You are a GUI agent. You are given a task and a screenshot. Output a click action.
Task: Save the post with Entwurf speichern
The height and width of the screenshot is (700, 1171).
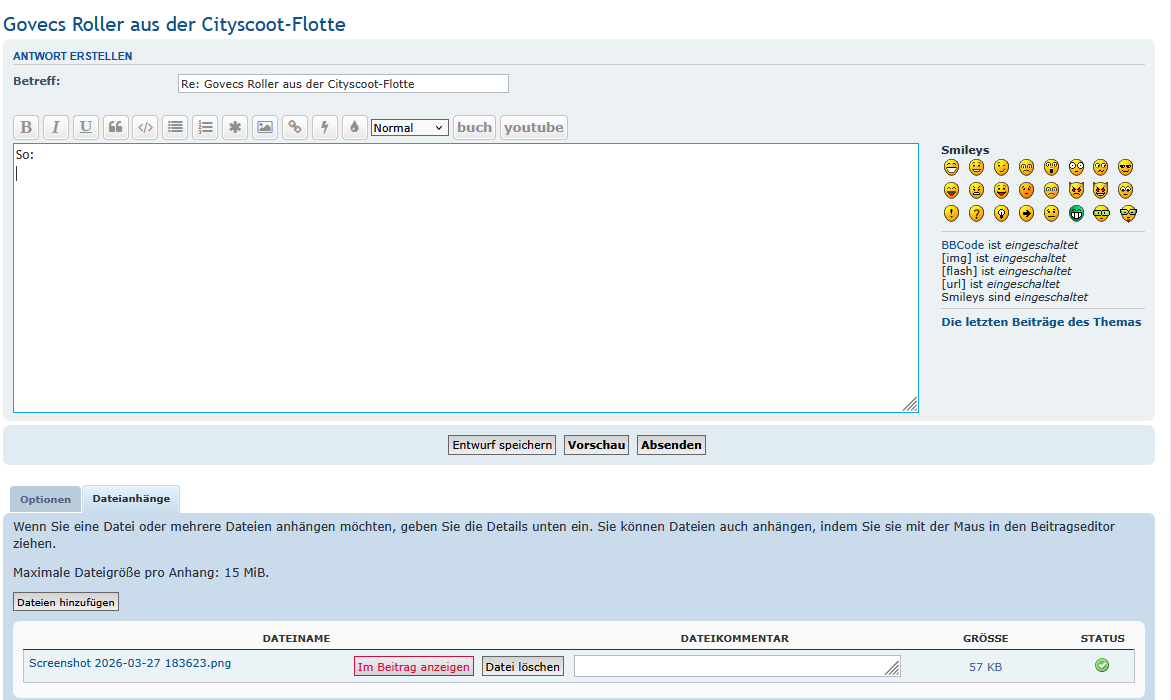pos(502,445)
